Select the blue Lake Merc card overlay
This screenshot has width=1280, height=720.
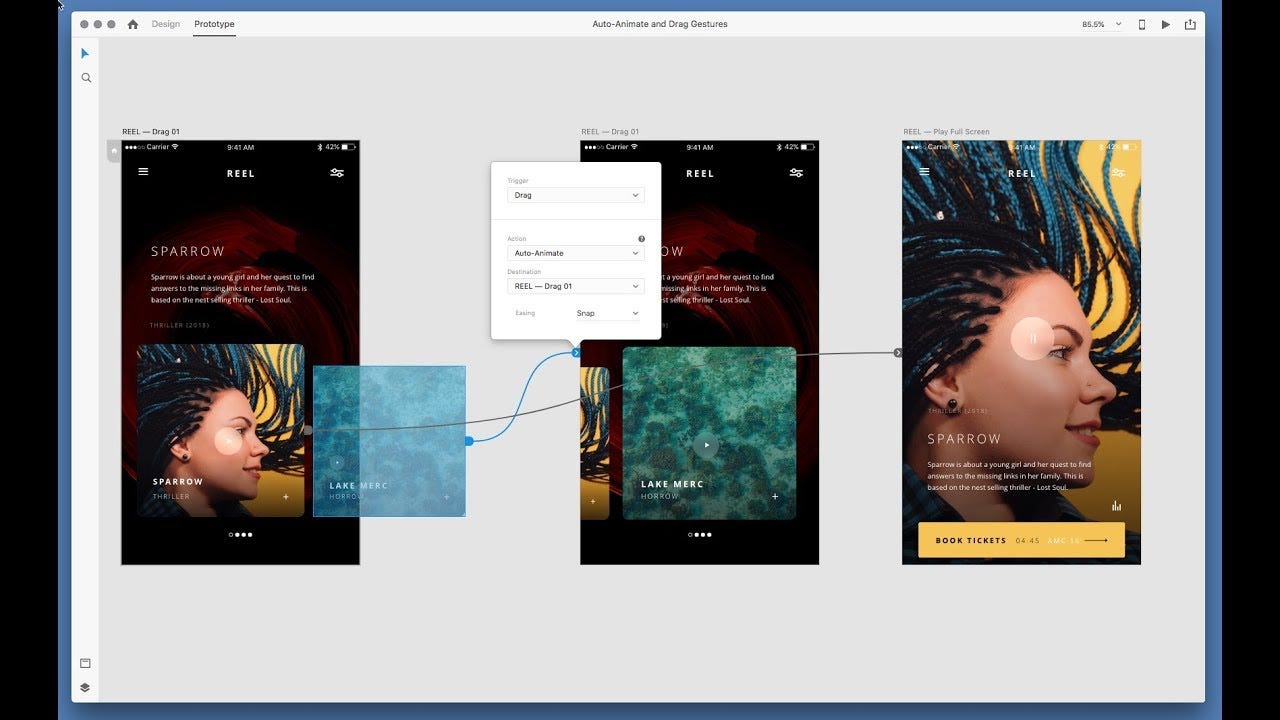(x=389, y=441)
